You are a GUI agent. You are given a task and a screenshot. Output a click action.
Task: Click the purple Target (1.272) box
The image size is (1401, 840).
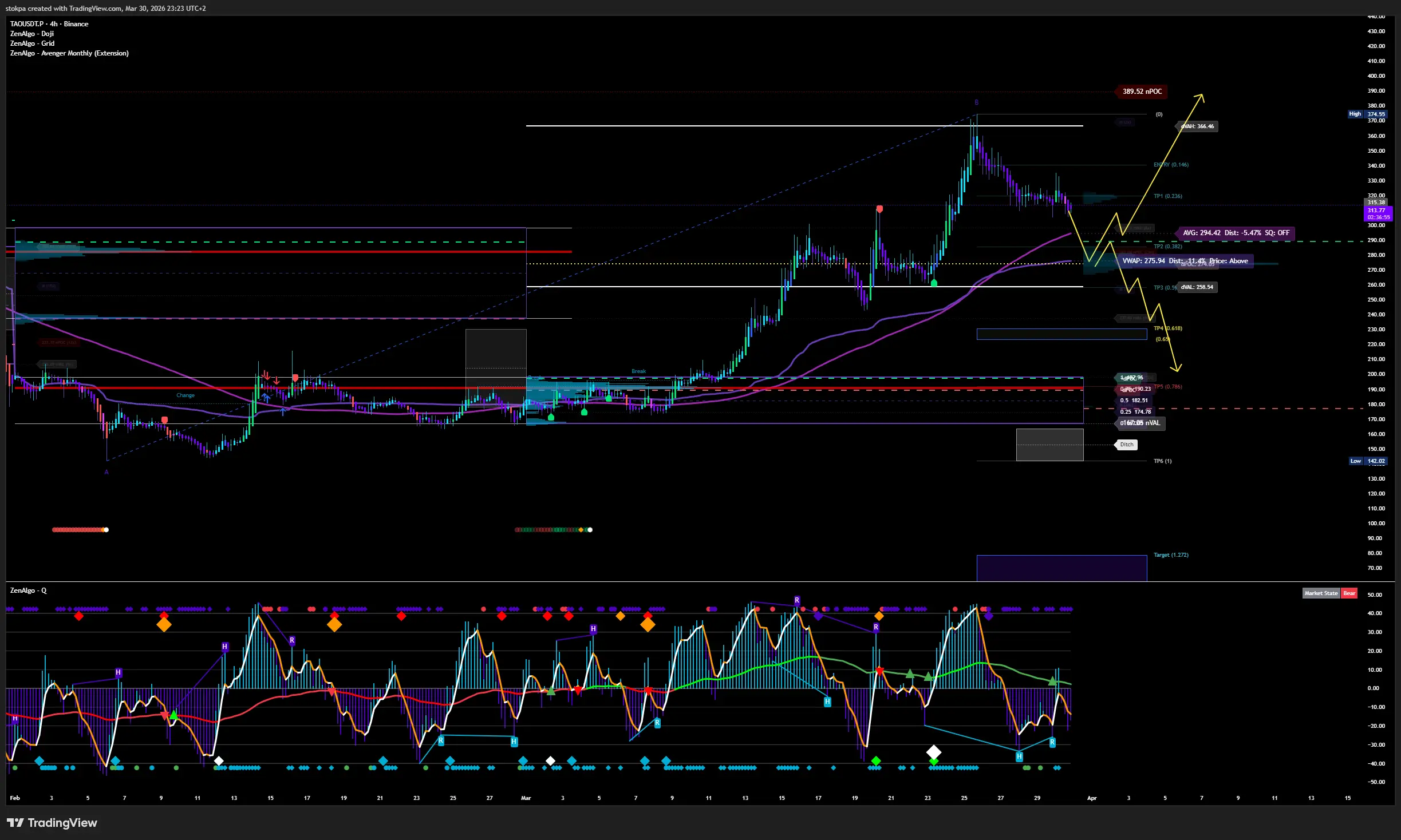(x=1061, y=568)
